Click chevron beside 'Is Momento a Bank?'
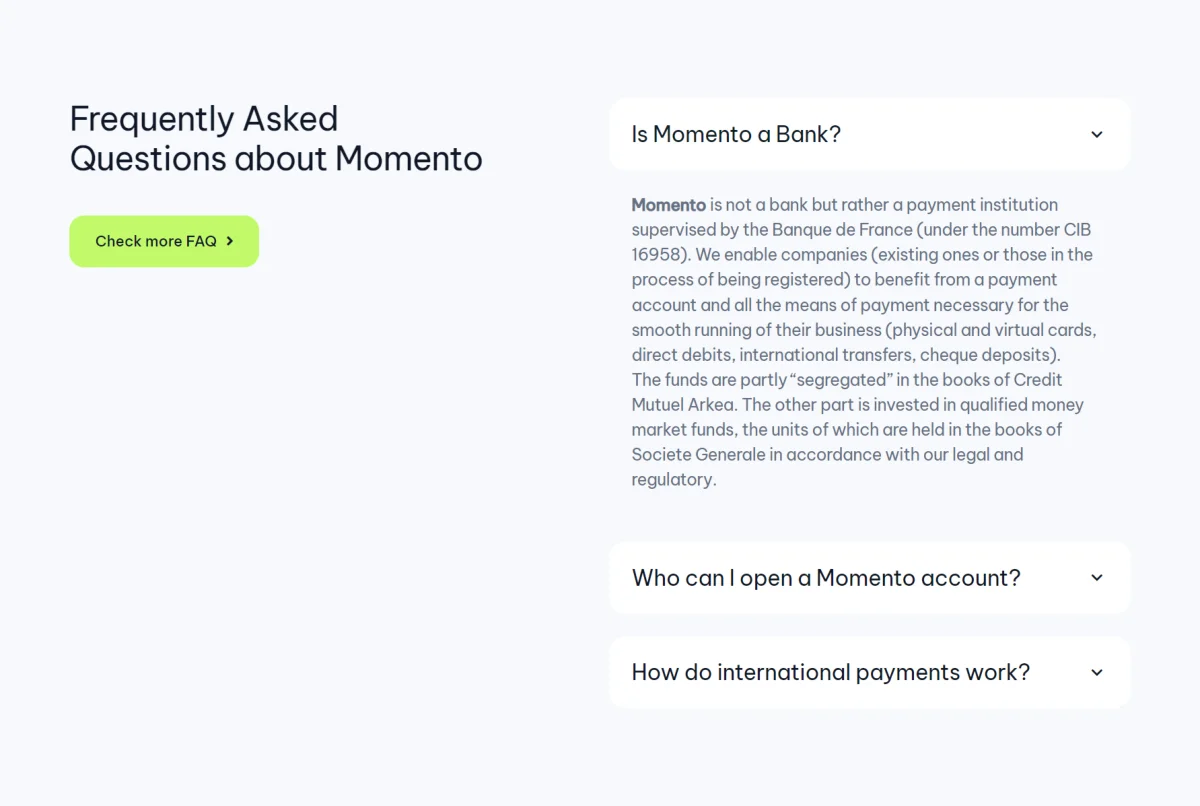This screenshot has height=806, width=1200. click(x=1096, y=134)
